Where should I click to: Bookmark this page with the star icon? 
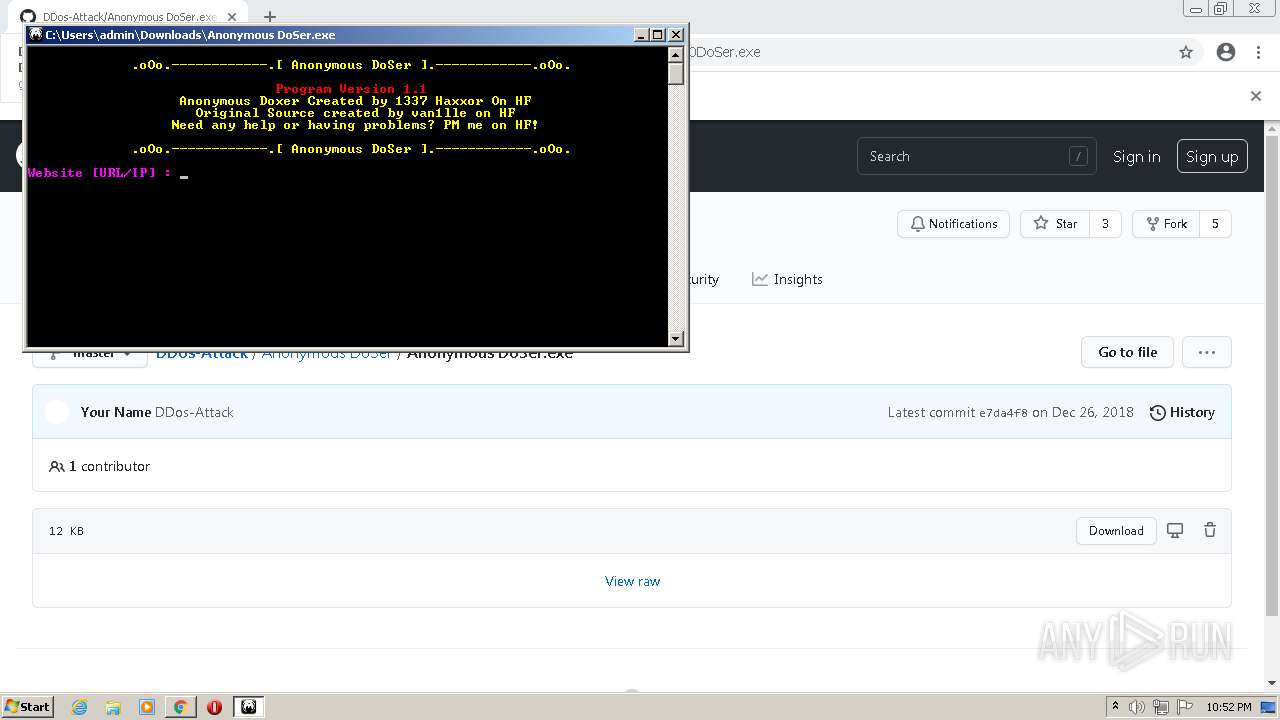[1186, 52]
